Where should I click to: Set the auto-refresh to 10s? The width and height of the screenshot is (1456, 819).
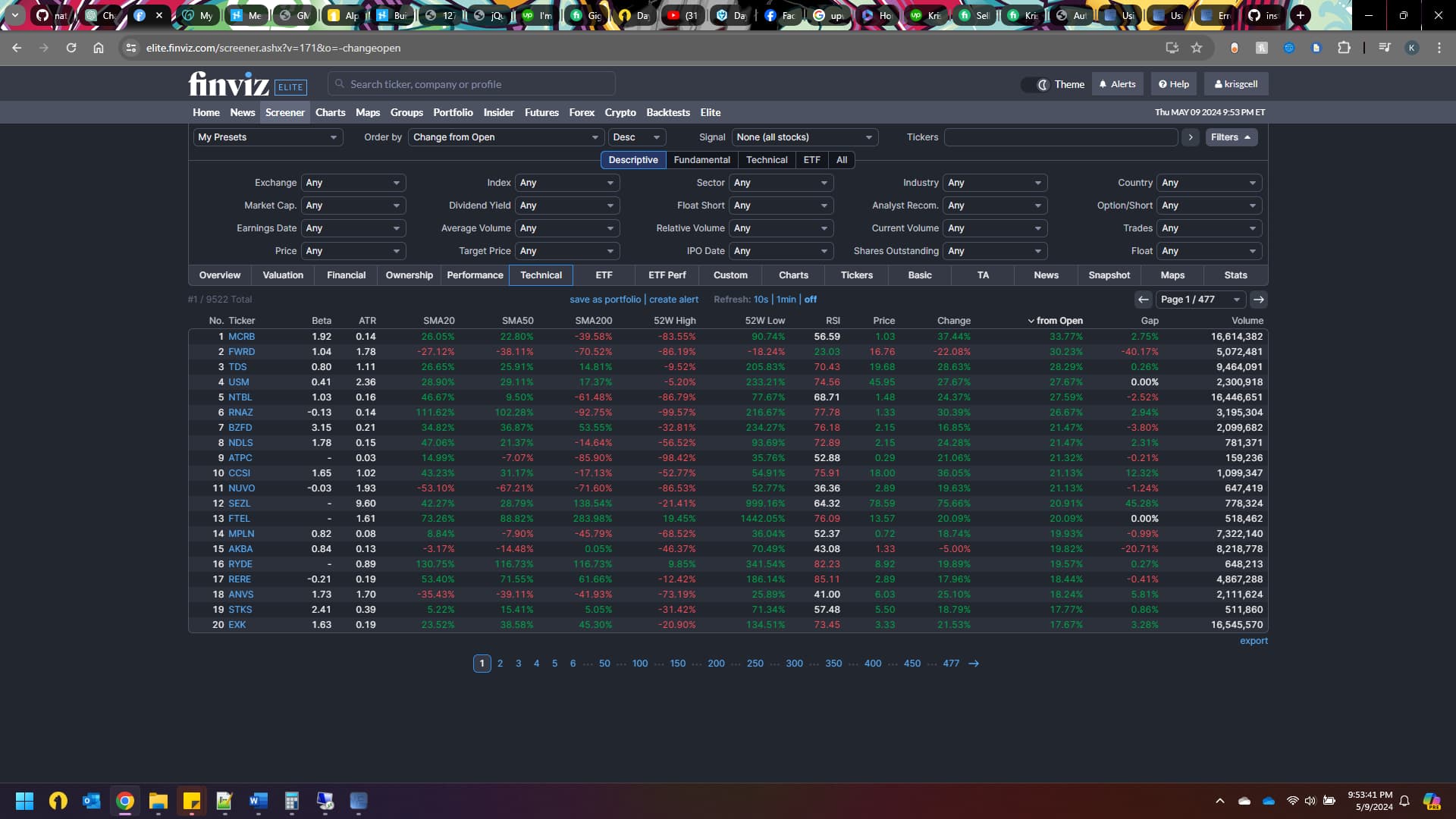coord(761,300)
